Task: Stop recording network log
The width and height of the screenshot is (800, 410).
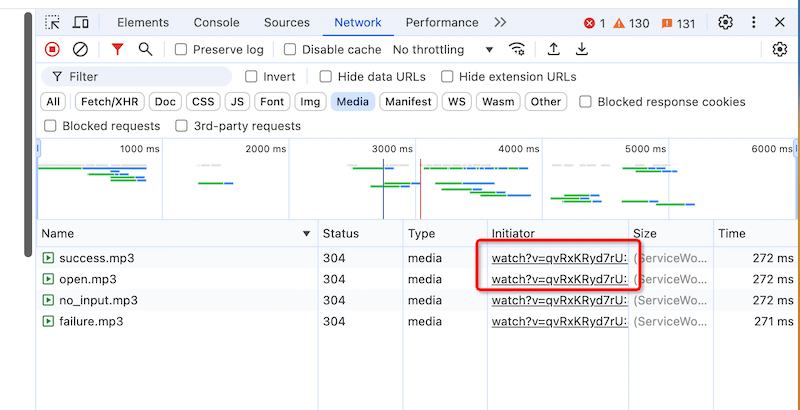Action: tap(52, 49)
